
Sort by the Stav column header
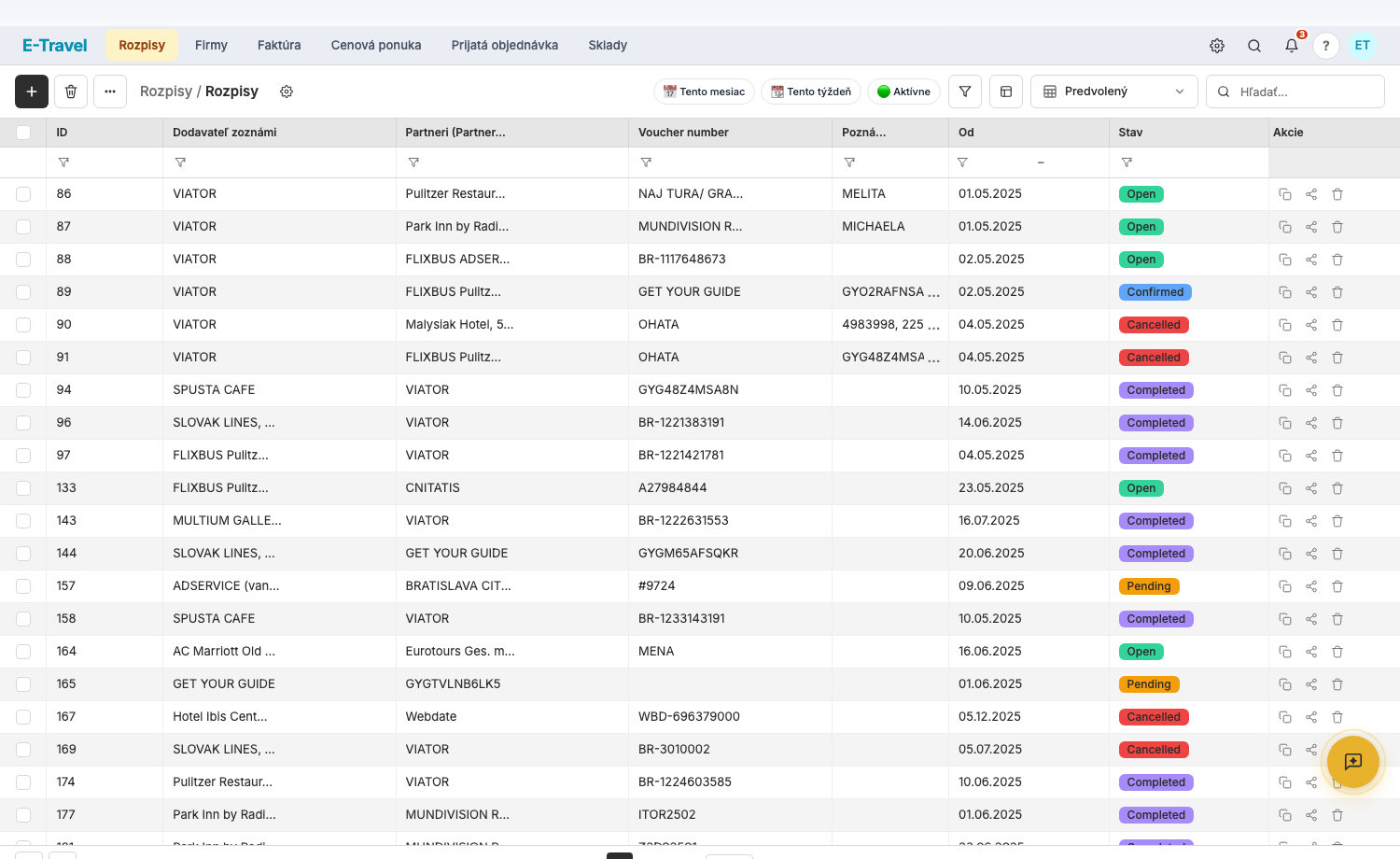(1130, 133)
